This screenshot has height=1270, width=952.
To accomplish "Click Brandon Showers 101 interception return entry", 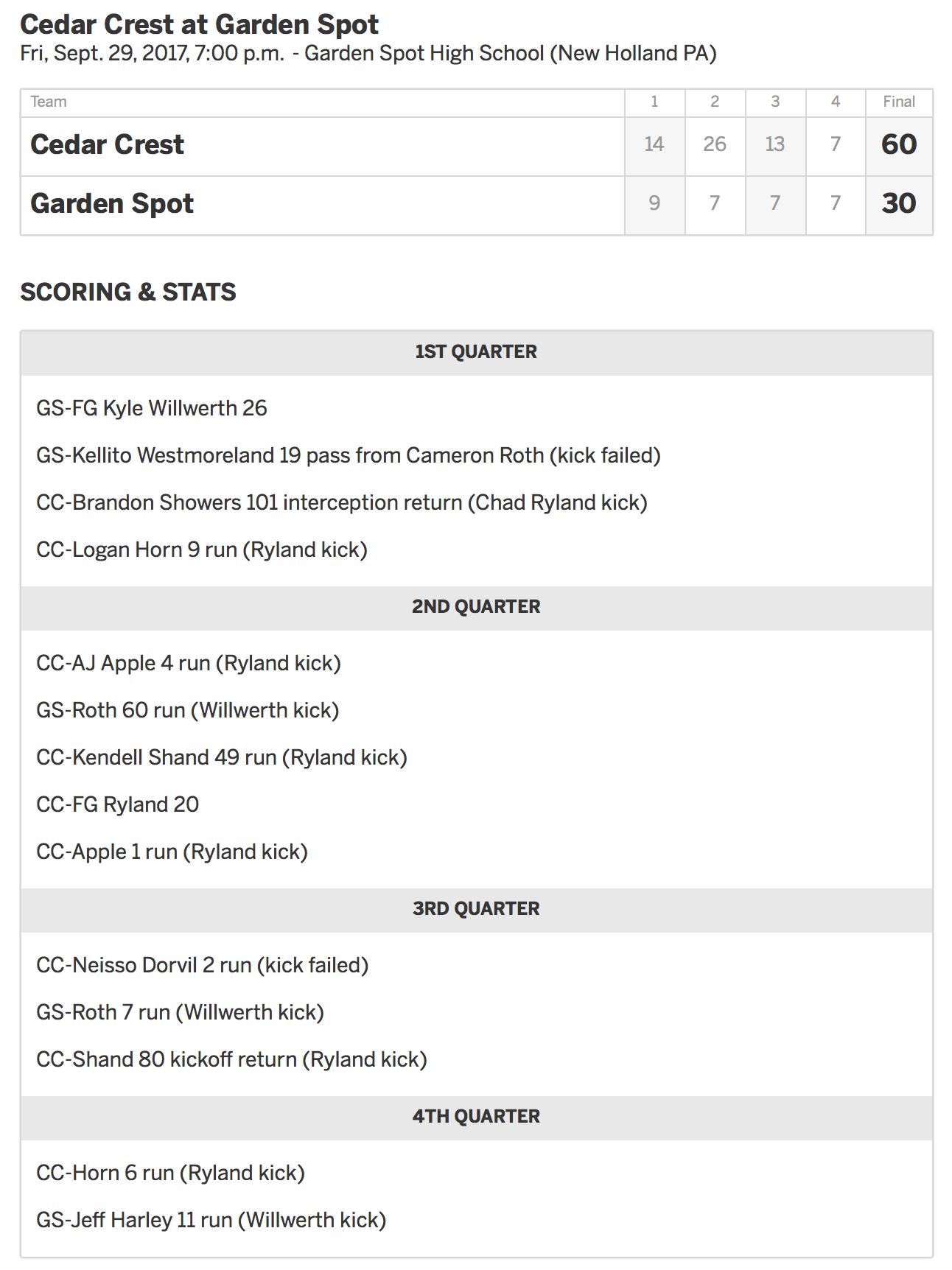I will click(x=342, y=502).
